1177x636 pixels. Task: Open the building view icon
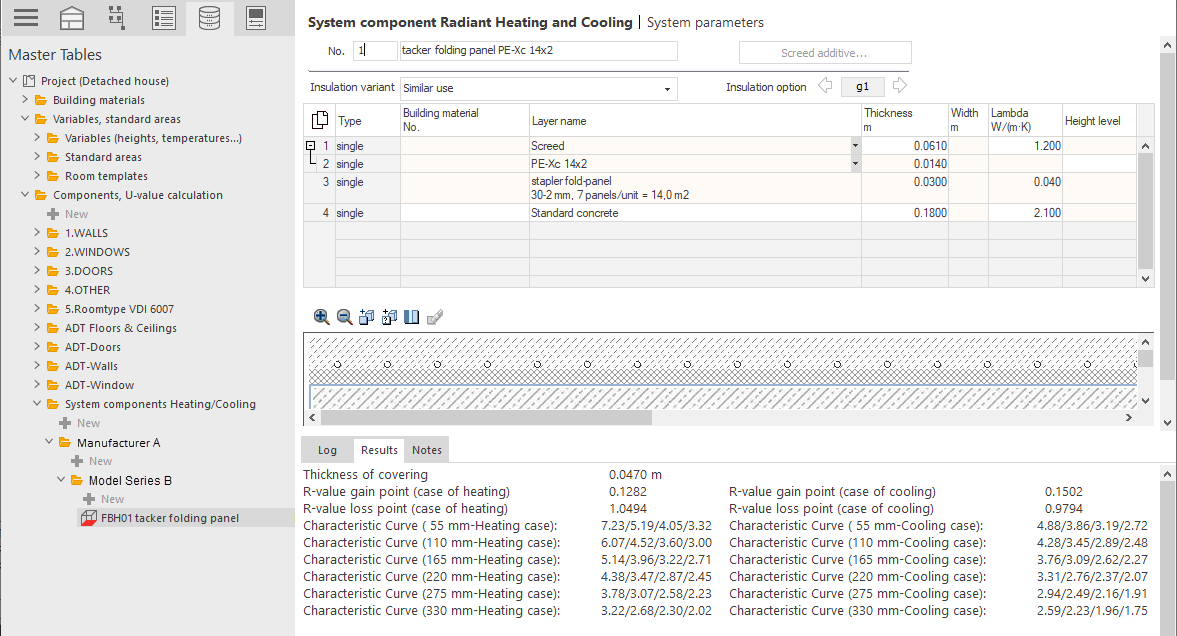pos(72,18)
